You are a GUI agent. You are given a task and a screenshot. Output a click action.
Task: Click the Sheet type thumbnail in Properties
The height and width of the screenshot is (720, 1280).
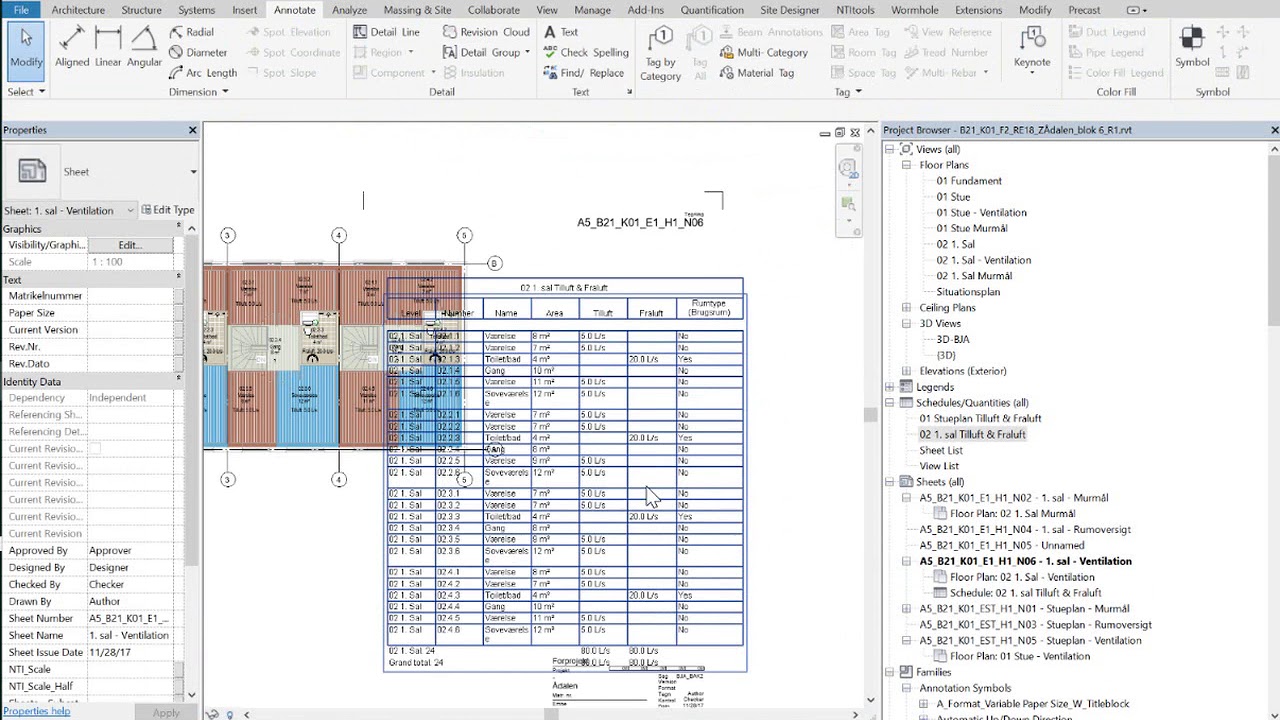[x=32, y=171]
